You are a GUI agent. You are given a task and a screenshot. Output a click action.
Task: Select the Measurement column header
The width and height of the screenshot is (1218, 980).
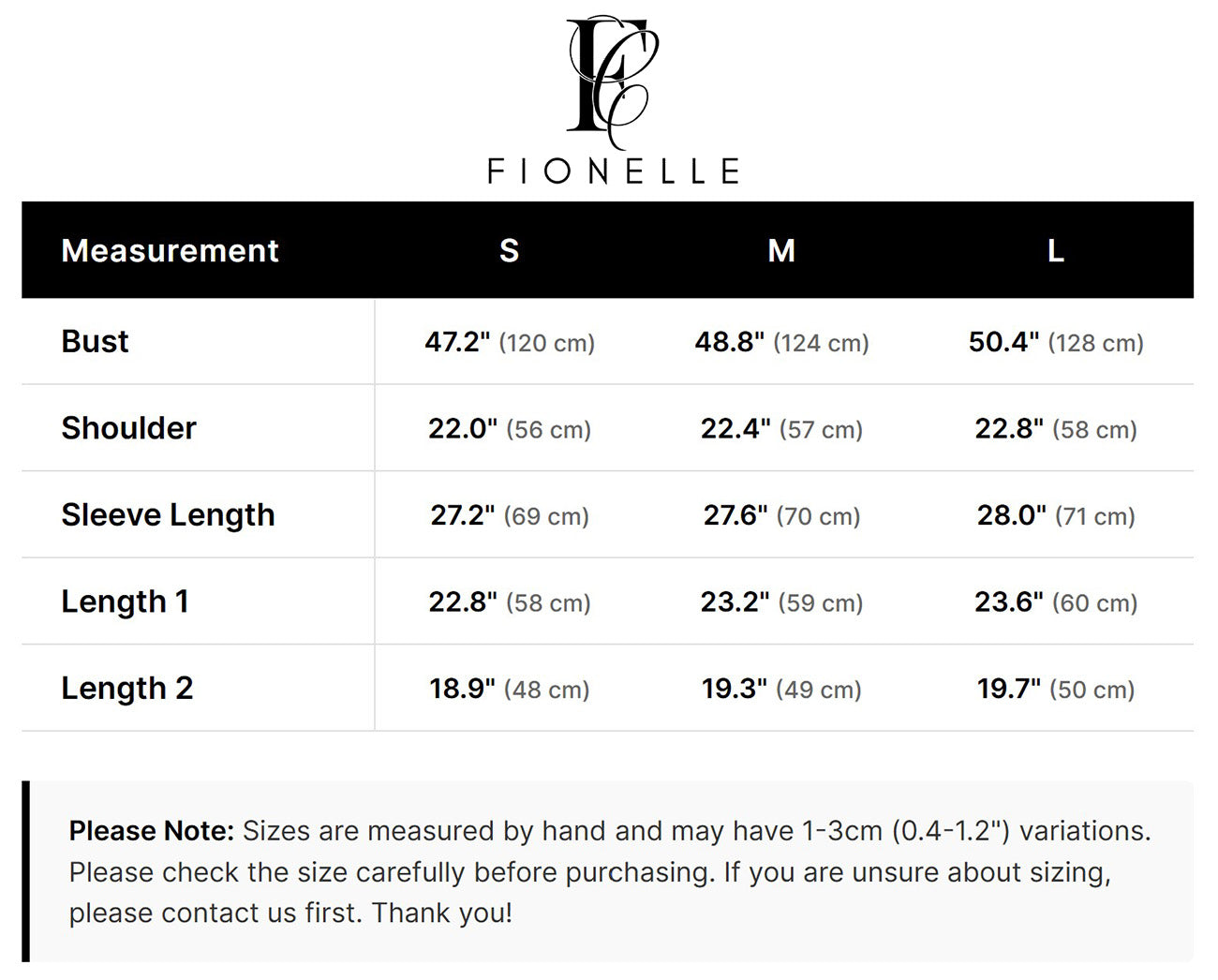(170, 251)
